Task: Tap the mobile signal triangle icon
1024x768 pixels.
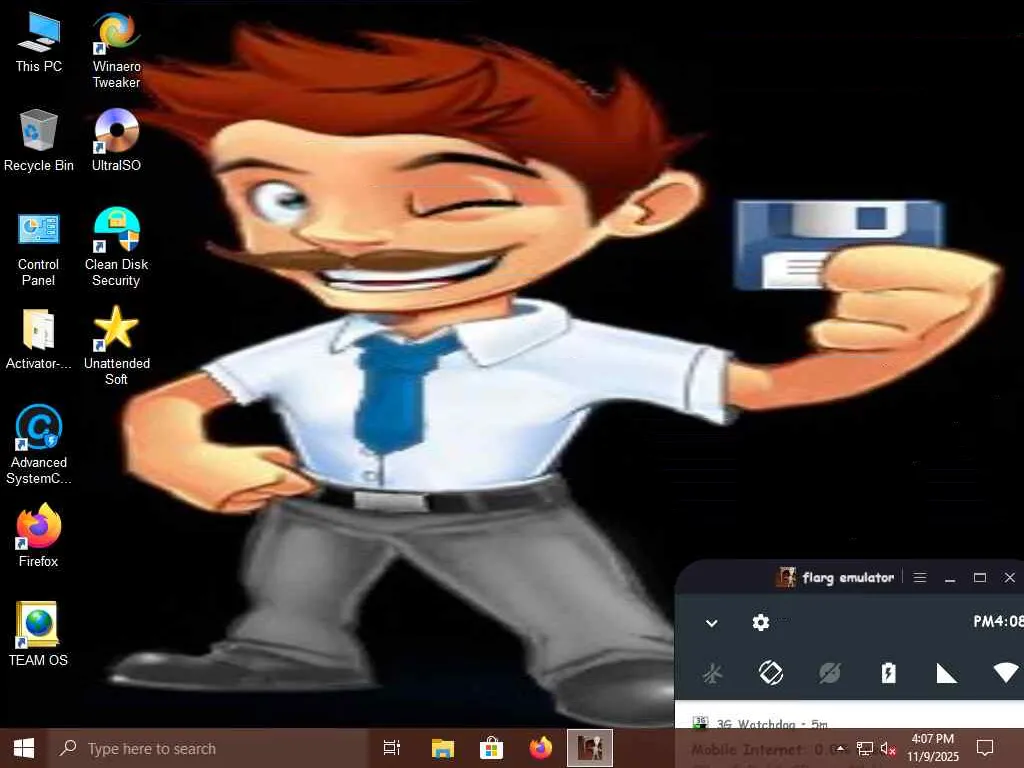Action: click(946, 673)
